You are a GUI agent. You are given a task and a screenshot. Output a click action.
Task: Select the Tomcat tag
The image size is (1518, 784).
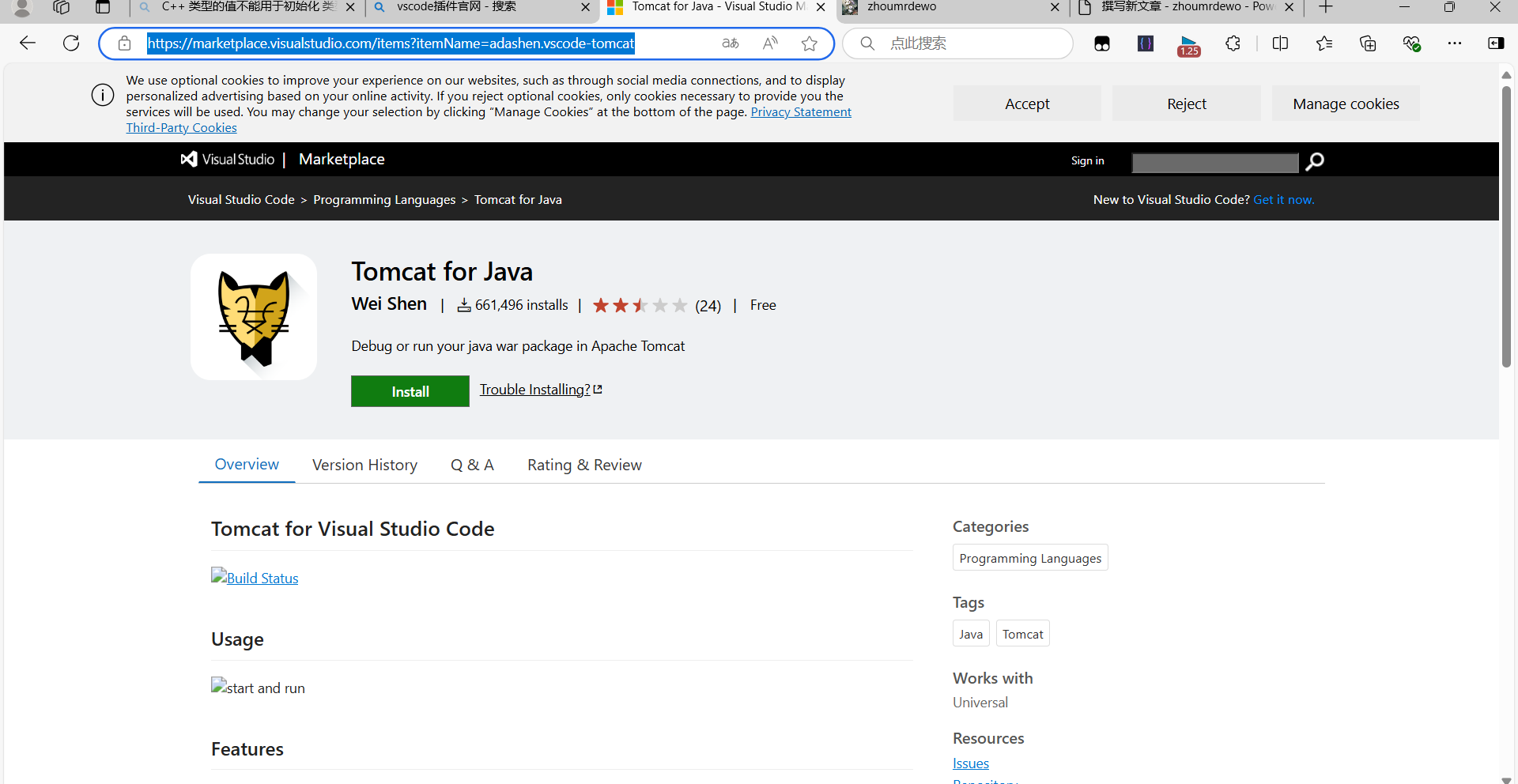coord(1022,634)
